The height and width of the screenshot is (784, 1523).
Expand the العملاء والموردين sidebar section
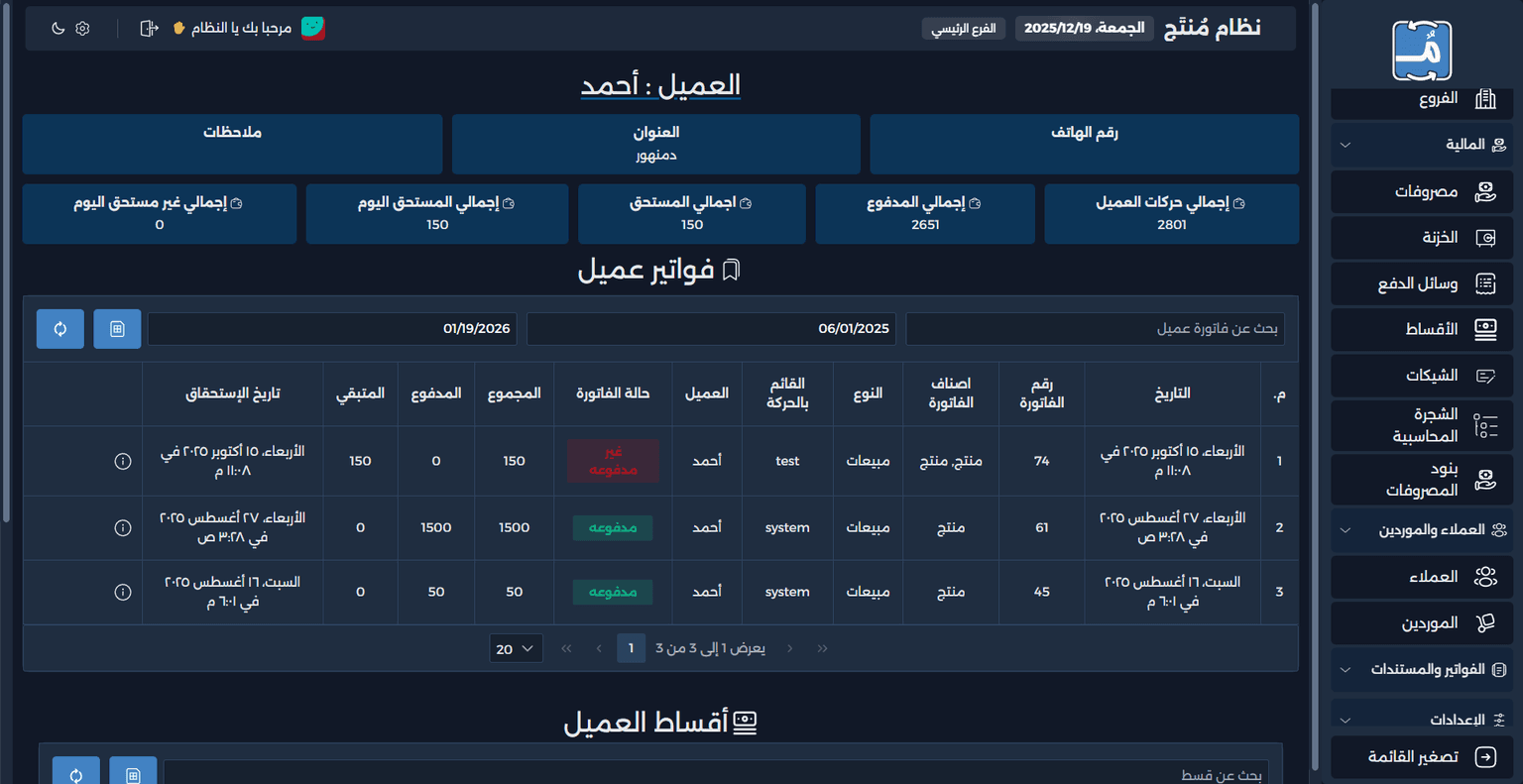coord(1422,529)
